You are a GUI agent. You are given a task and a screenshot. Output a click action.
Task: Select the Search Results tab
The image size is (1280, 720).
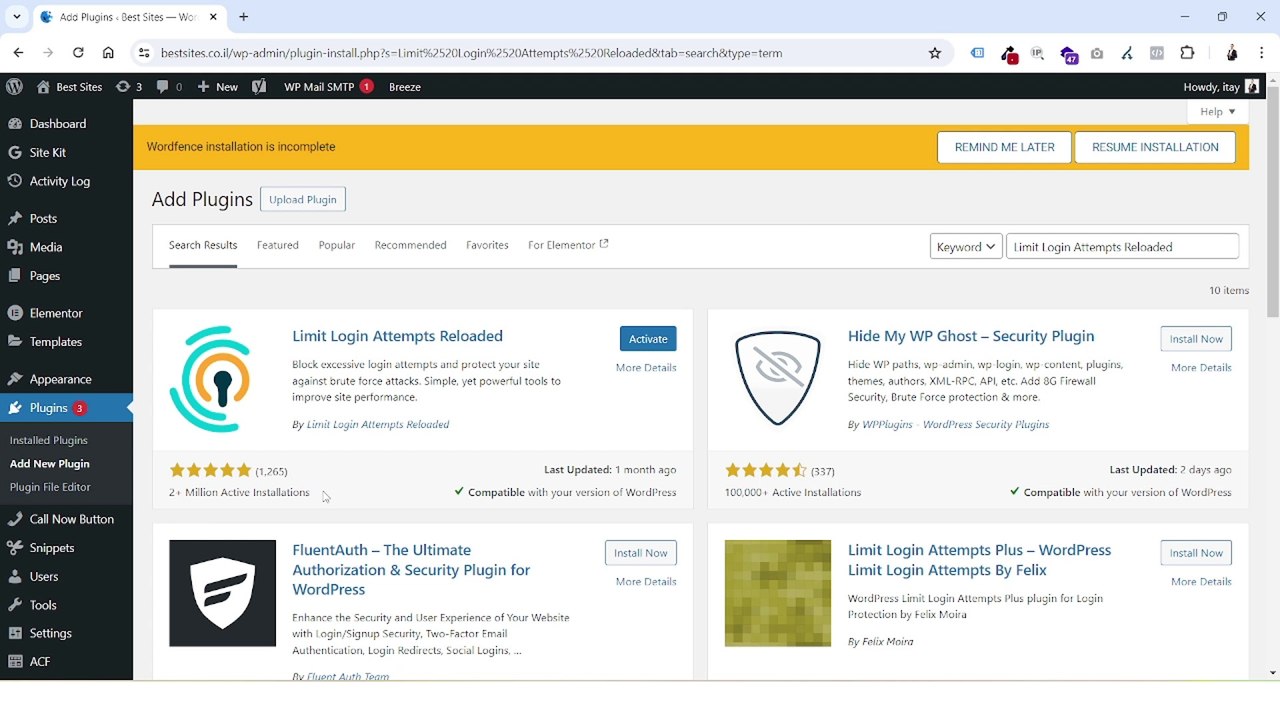[203, 246]
